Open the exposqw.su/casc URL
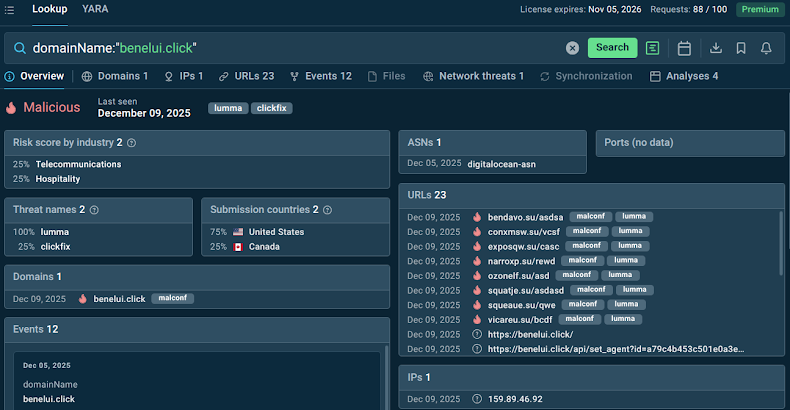Viewport: 790px width, 410px height. [523, 246]
